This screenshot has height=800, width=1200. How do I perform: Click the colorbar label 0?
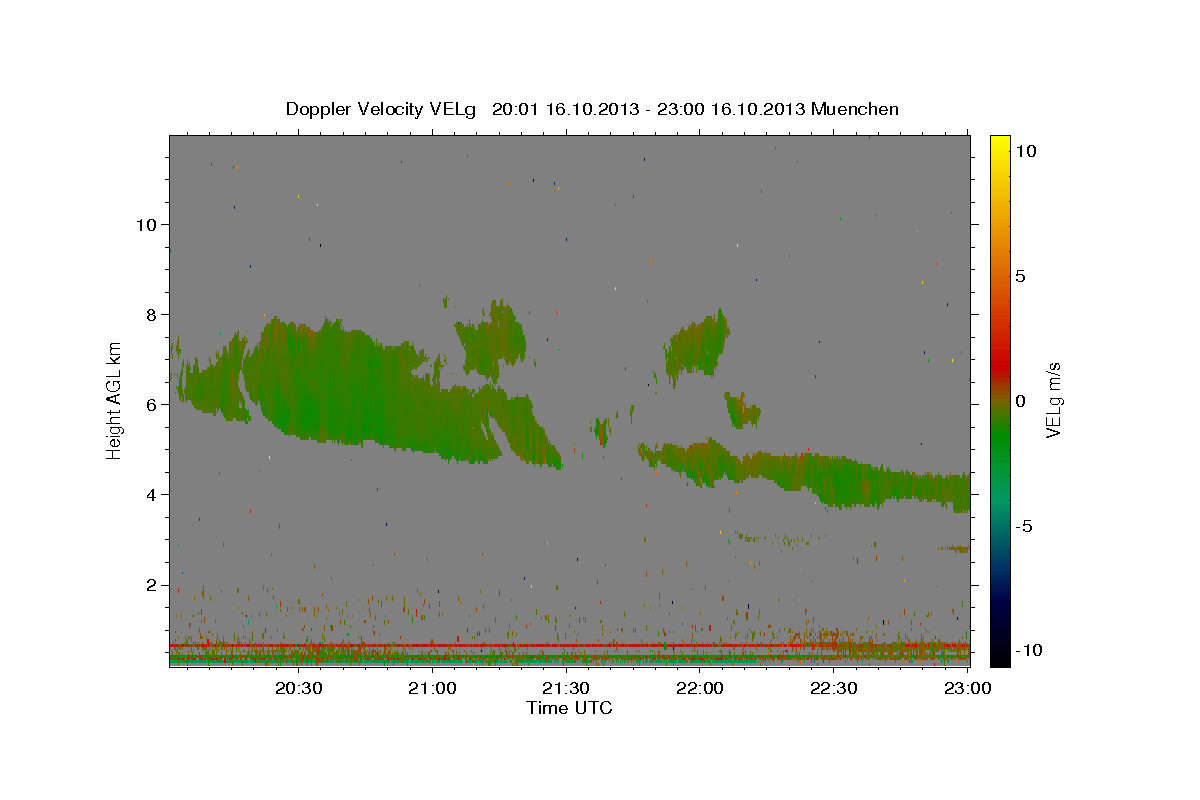coord(1020,401)
